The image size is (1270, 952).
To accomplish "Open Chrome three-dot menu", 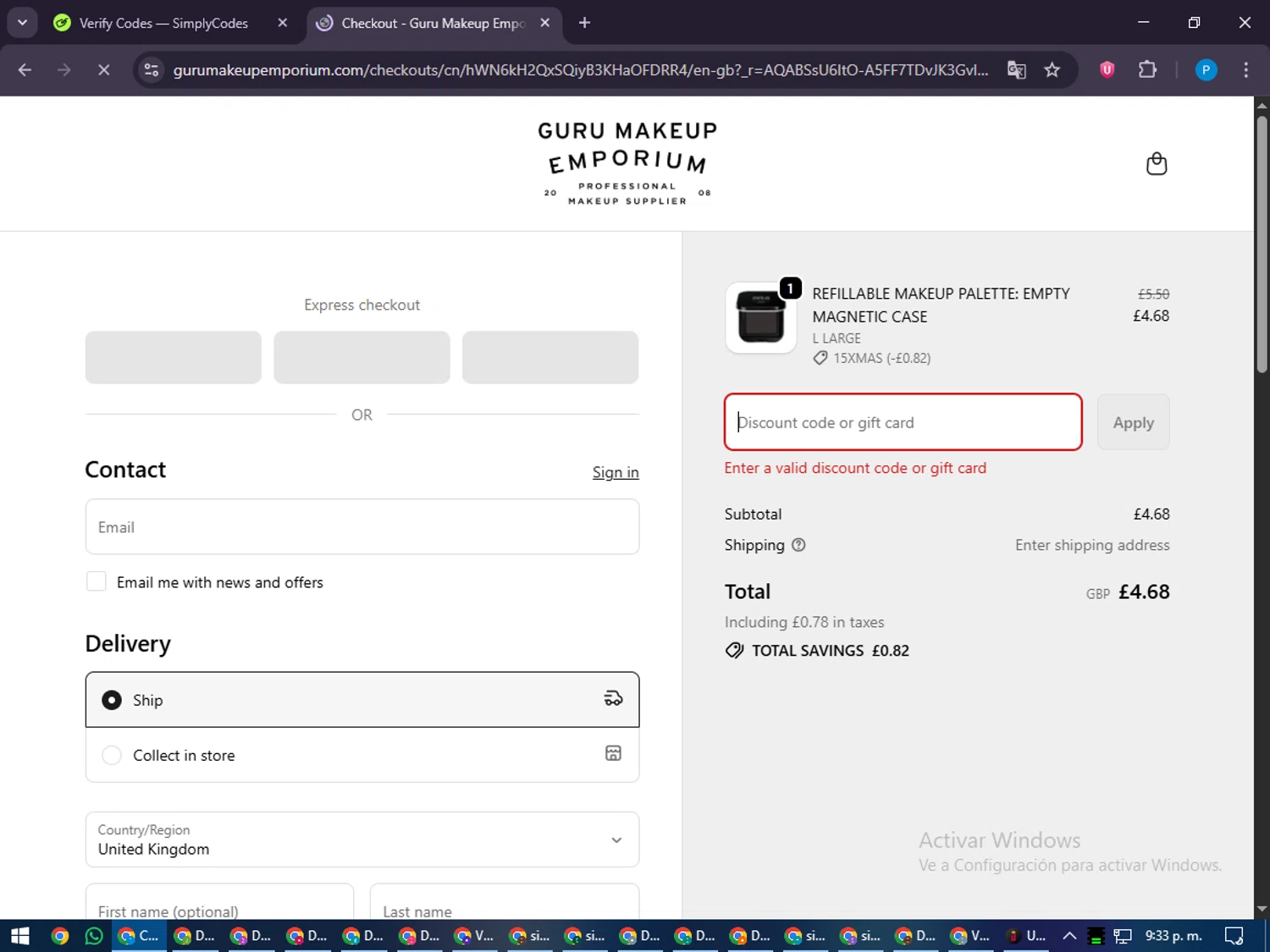I will [x=1245, y=70].
